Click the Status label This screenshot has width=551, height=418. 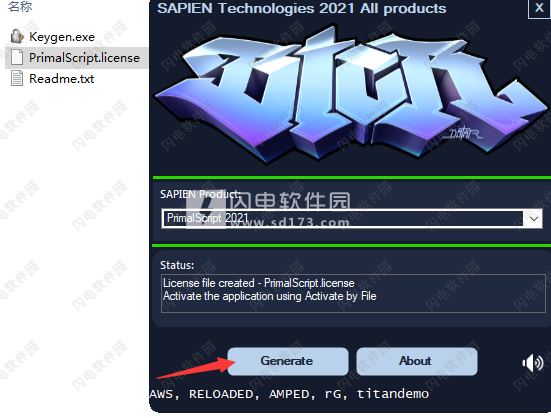click(x=177, y=265)
